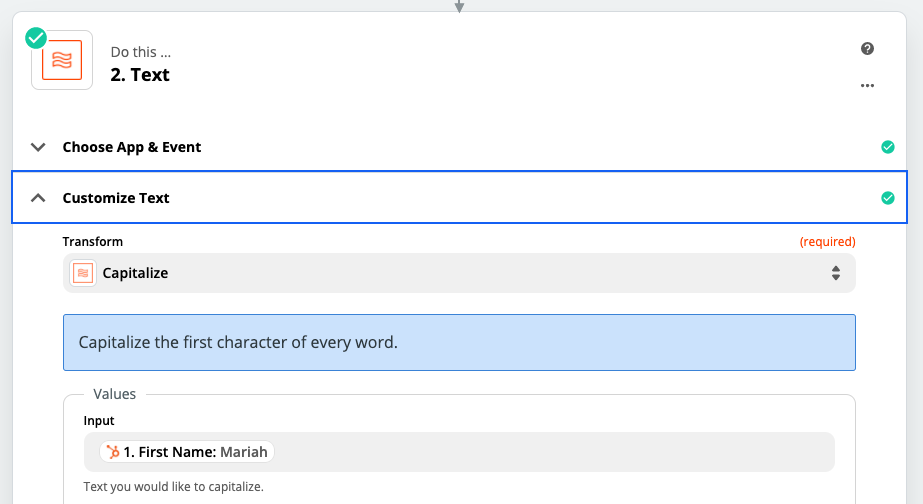Expand the Choose App & Event chevron
This screenshot has width=923, height=504.
[38, 147]
